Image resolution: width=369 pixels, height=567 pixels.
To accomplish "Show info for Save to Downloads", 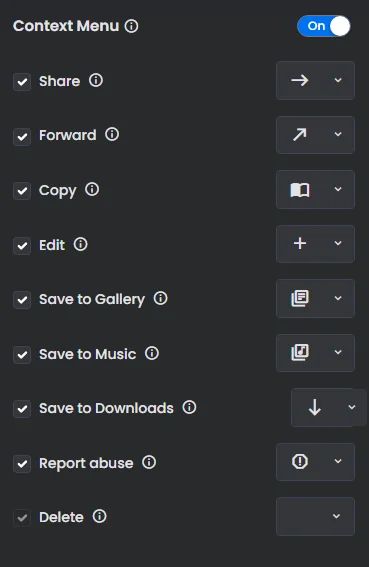I will click(189, 407).
